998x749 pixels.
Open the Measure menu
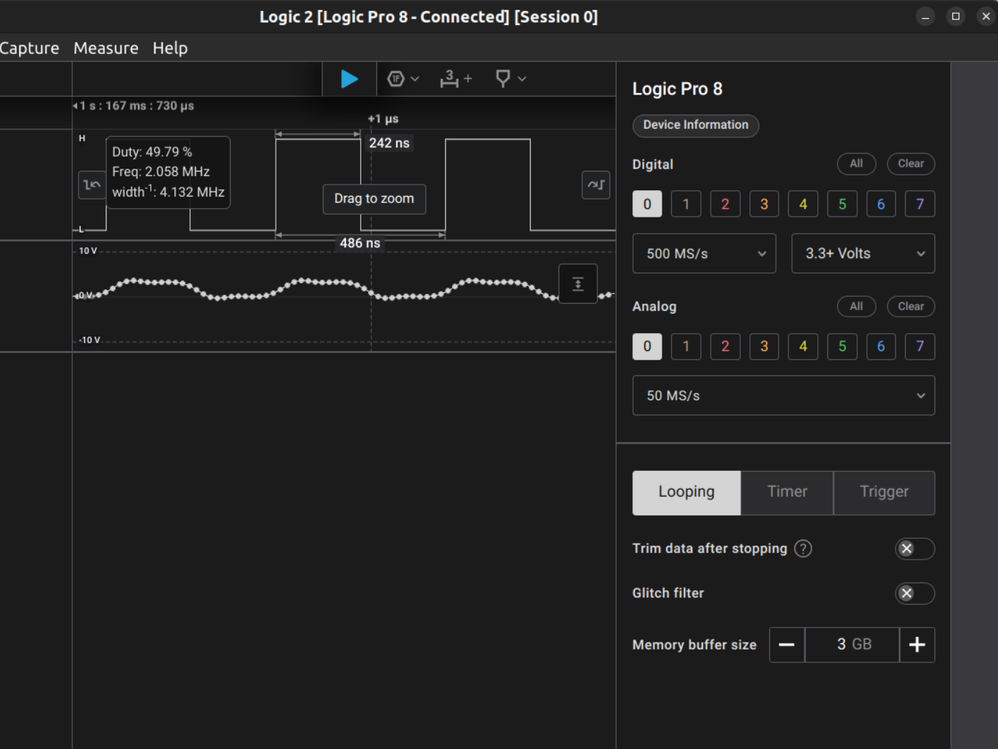click(105, 48)
